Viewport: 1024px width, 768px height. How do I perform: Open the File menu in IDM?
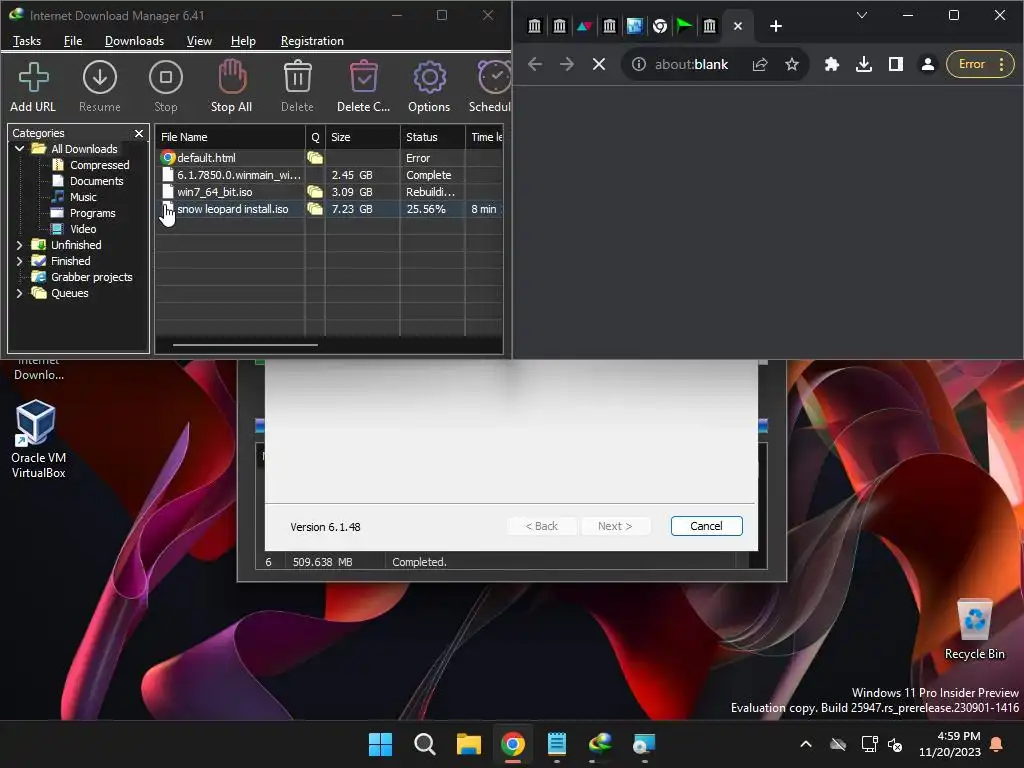pyautogui.click(x=72, y=40)
